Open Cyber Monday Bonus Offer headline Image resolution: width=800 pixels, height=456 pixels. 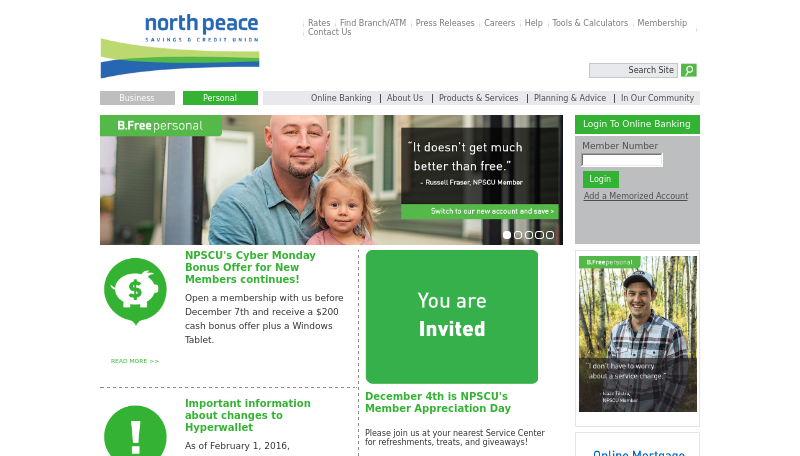[251, 267]
